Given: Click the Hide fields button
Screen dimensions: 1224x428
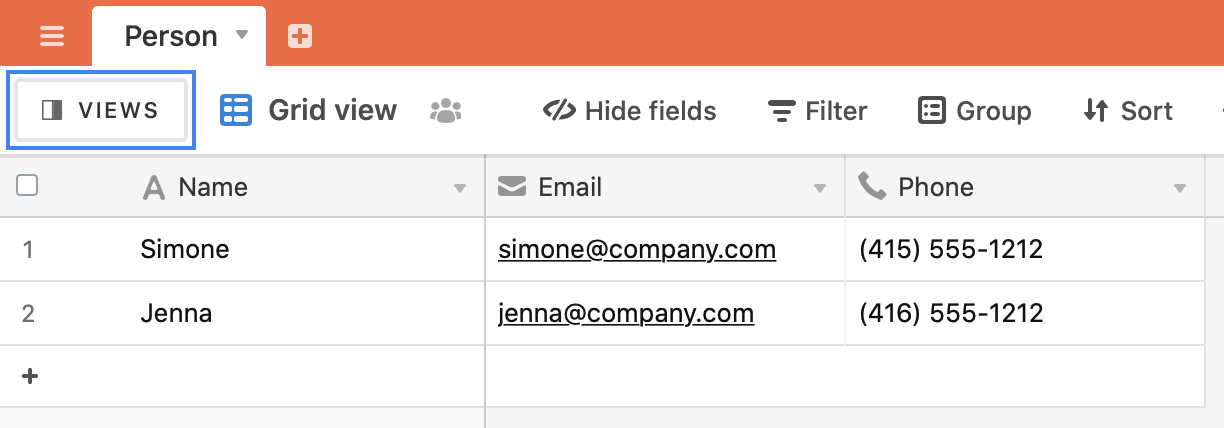Looking at the screenshot, I should coord(629,111).
